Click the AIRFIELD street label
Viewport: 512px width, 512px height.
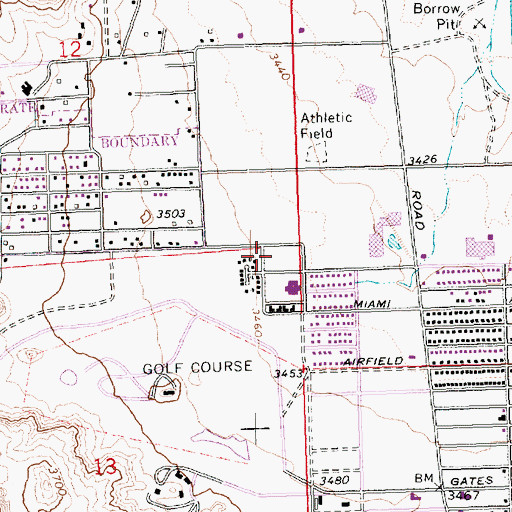click(373, 361)
